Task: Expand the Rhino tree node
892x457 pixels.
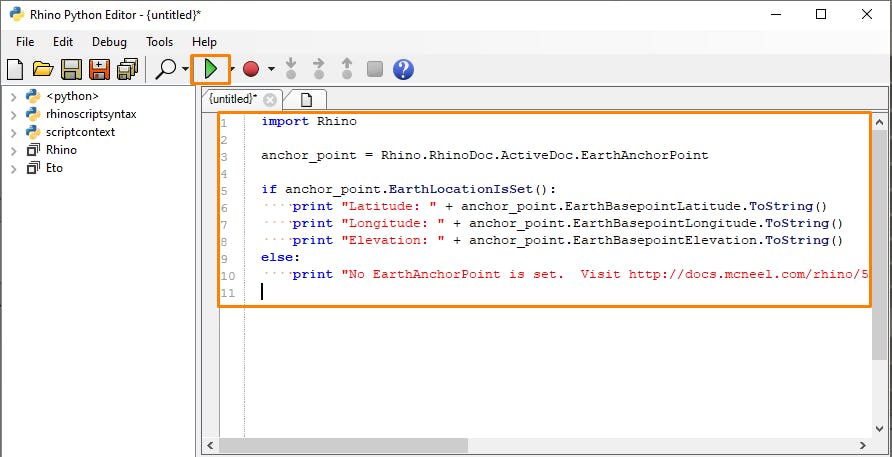Action: click(x=14, y=151)
